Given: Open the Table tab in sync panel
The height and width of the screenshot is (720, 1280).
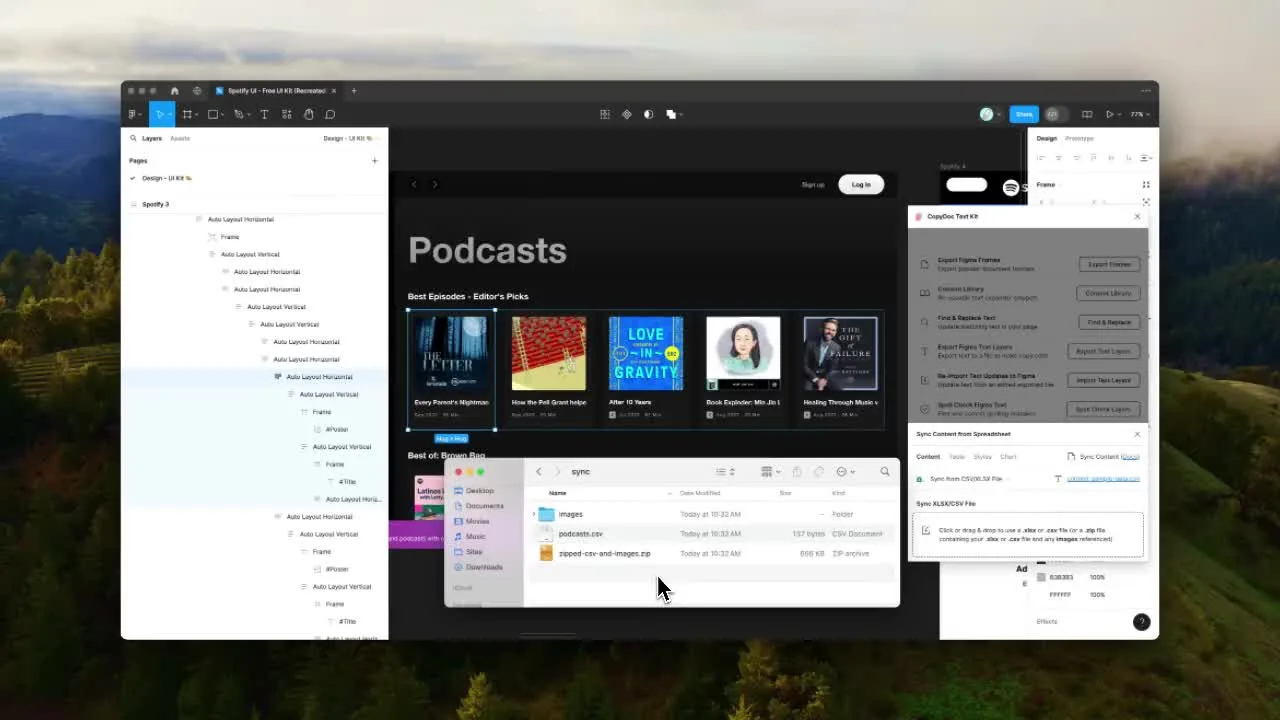Looking at the screenshot, I should coord(956,457).
